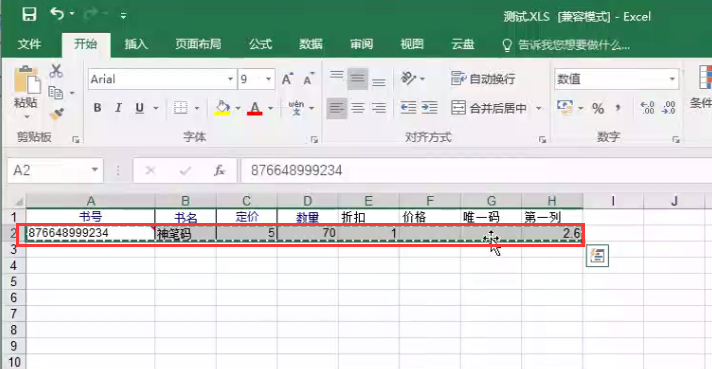Image resolution: width=712 pixels, height=369 pixels.
Task: Open the Arial font name dropdown
Action: click(230, 79)
